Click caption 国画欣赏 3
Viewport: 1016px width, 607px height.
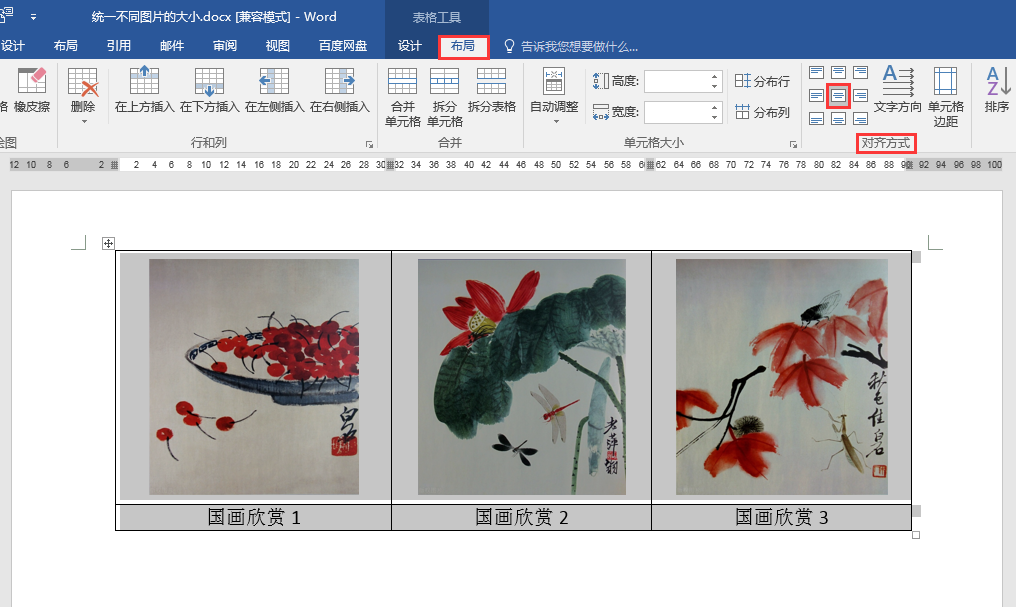[781, 517]
